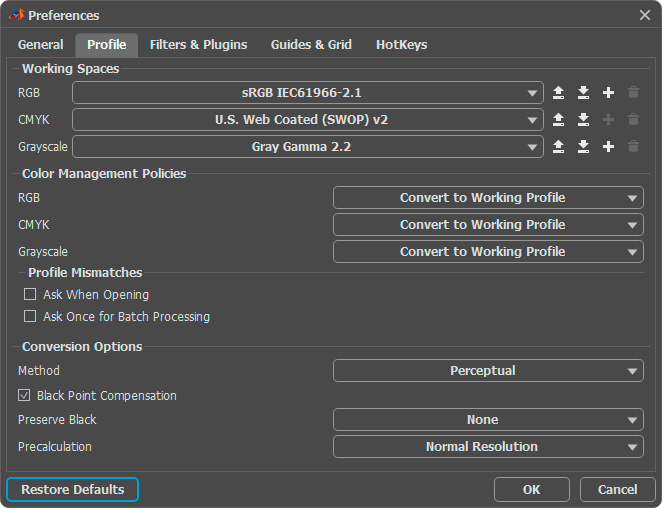Open the U.S. Web Coated (SWOP) v2 dropdown
The image size is (662, 508).
point(308,120)
